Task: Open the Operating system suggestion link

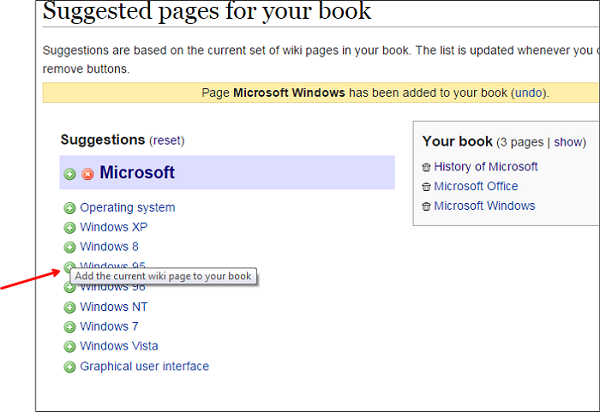Action: pos(127,207)
